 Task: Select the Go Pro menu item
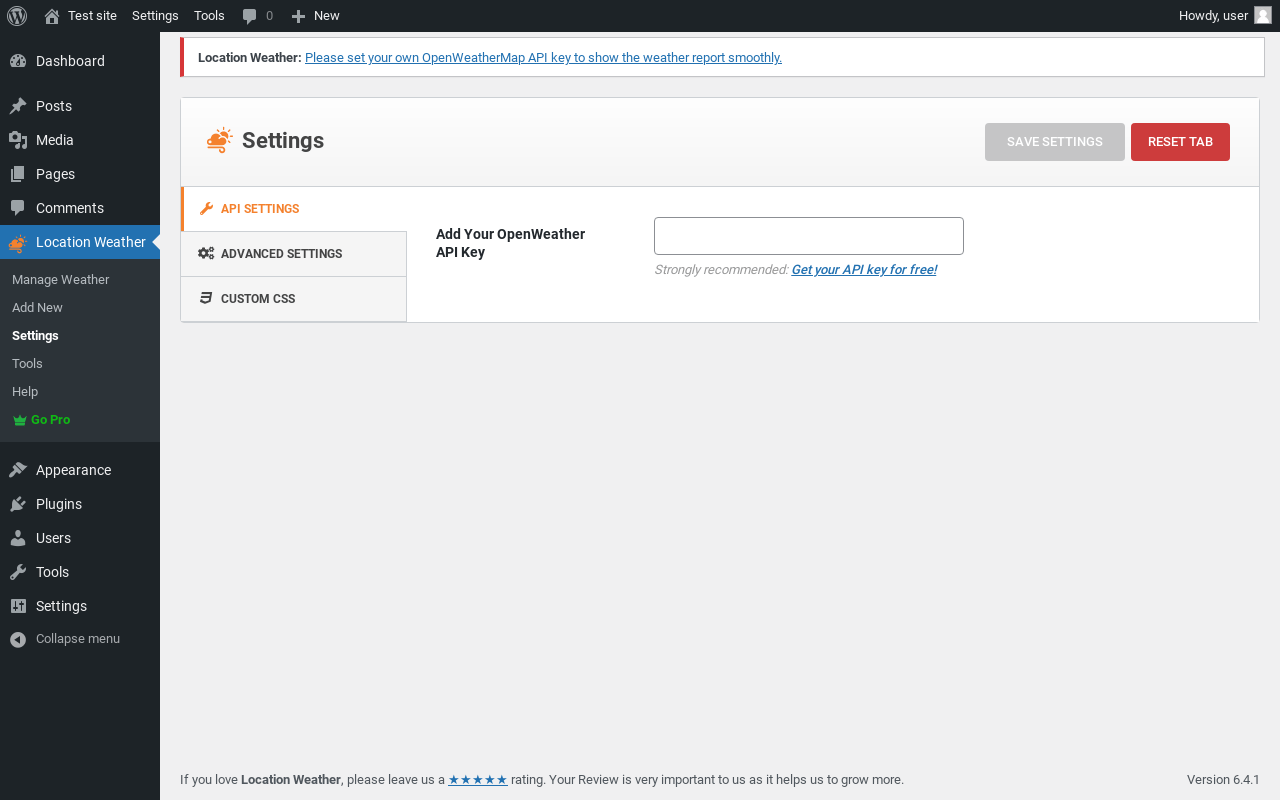point(50,420)
